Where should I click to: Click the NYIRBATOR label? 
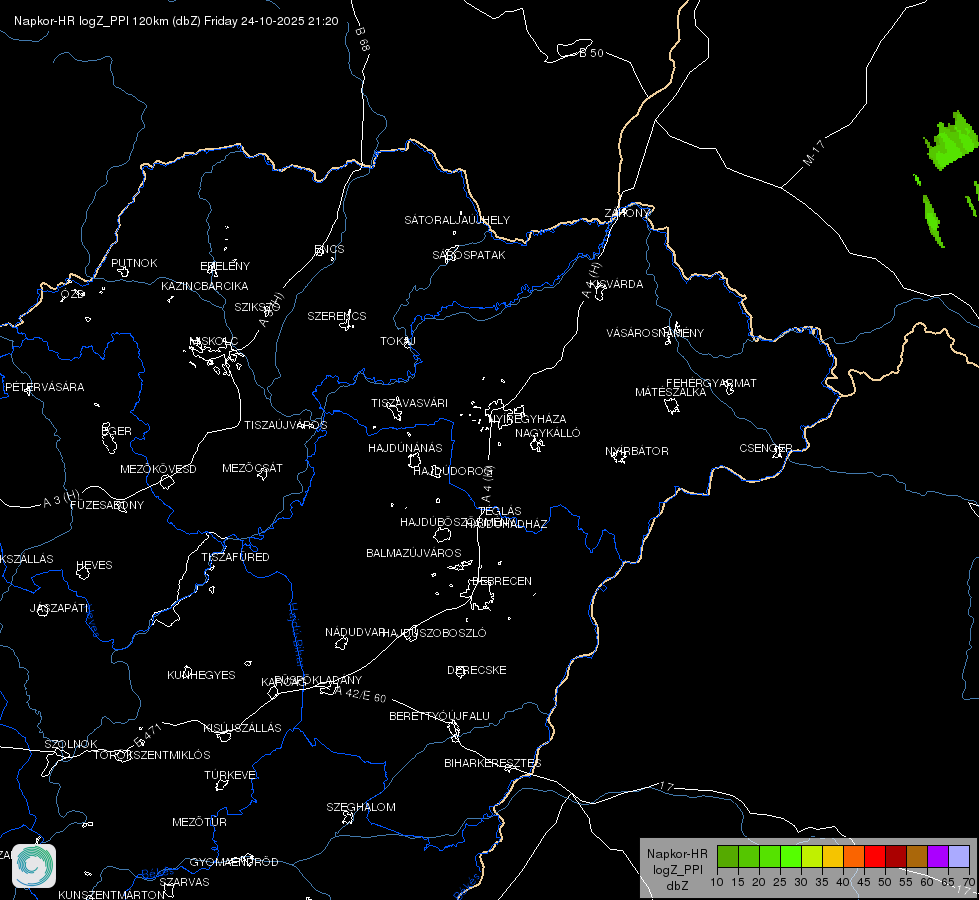coord(637,451)
